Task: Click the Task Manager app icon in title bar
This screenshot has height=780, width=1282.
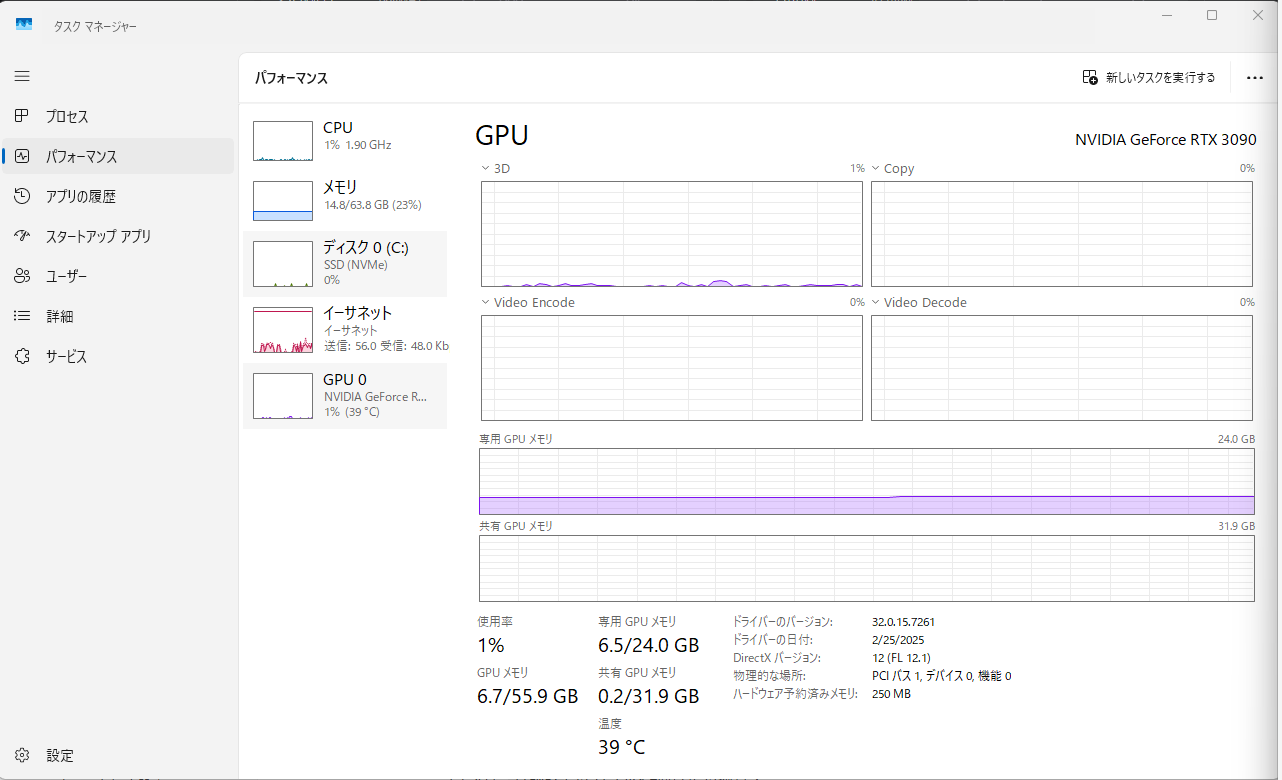Action: pos(24,25)
